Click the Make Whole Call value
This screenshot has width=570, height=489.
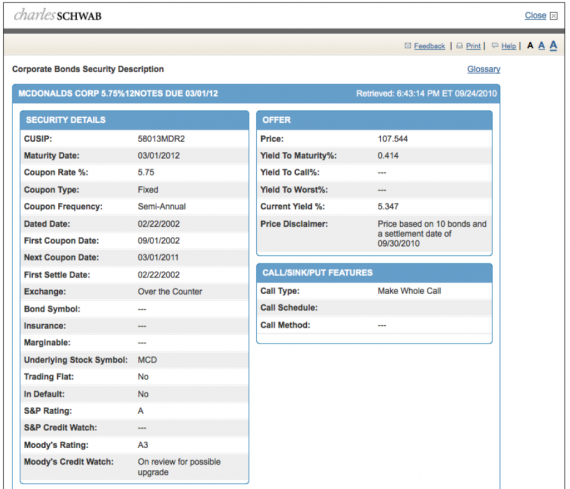pos(409,291)
